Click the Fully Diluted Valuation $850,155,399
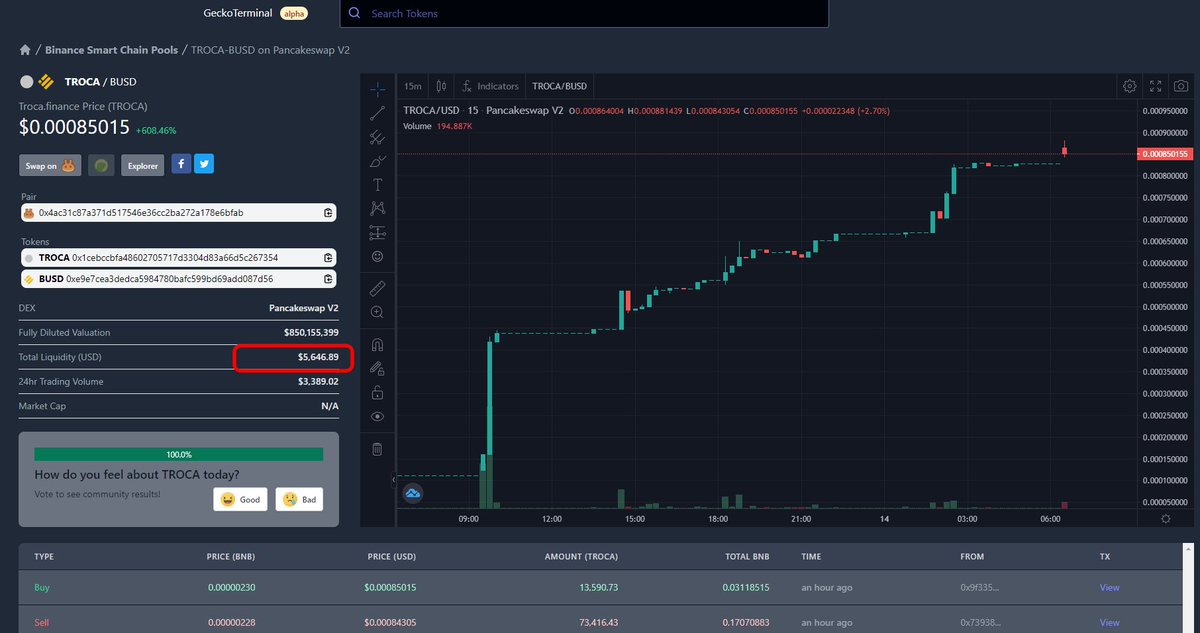 click(x=311, y=332)
